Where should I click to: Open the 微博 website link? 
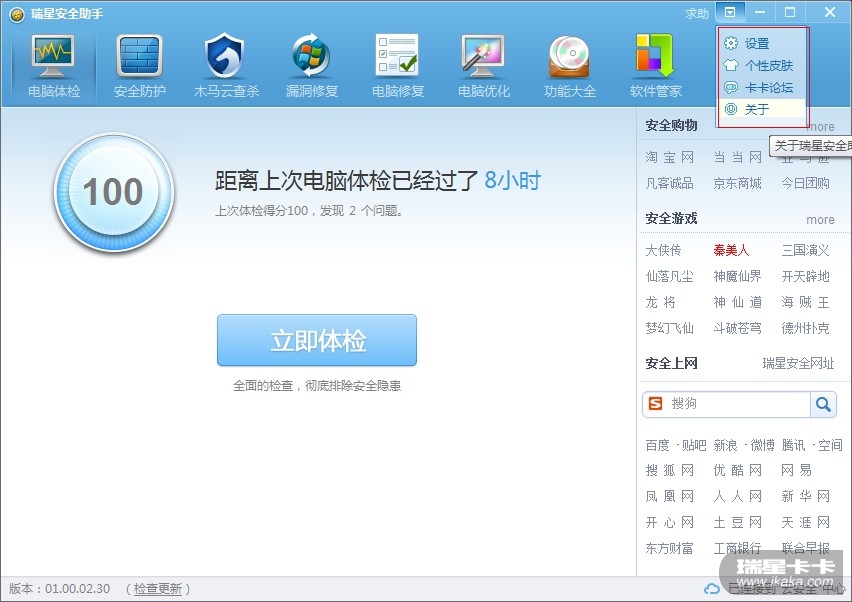point(762,446)
